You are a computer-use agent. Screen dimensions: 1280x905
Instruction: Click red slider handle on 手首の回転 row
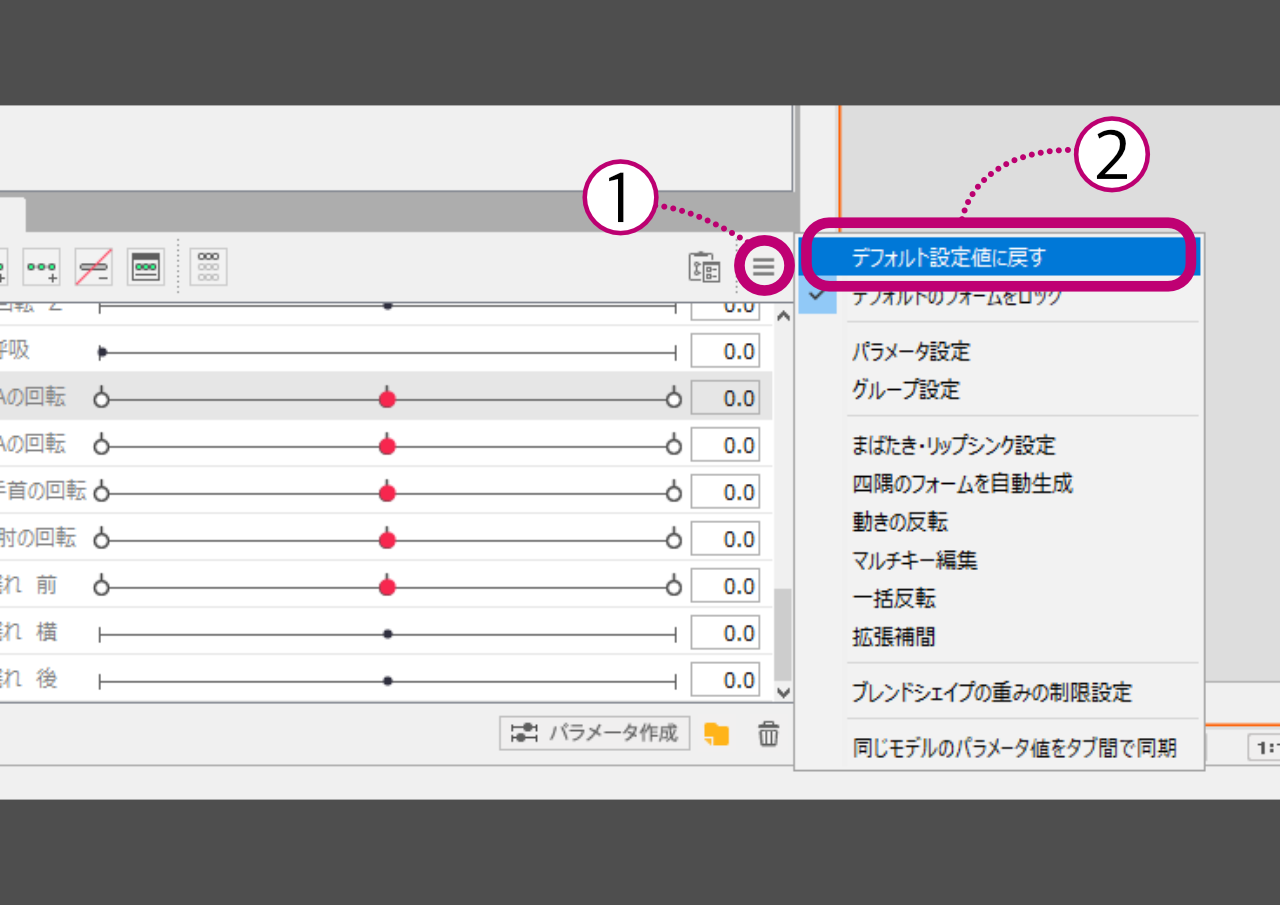[388, 493]
